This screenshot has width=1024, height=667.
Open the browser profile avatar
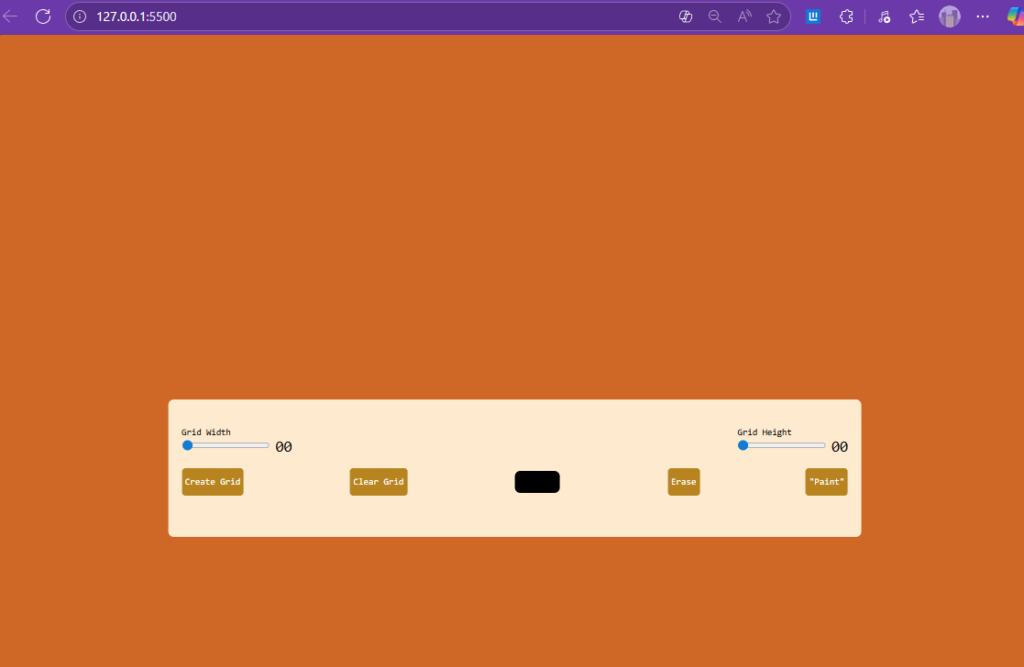pyautogui.click(x=949, y=16)
